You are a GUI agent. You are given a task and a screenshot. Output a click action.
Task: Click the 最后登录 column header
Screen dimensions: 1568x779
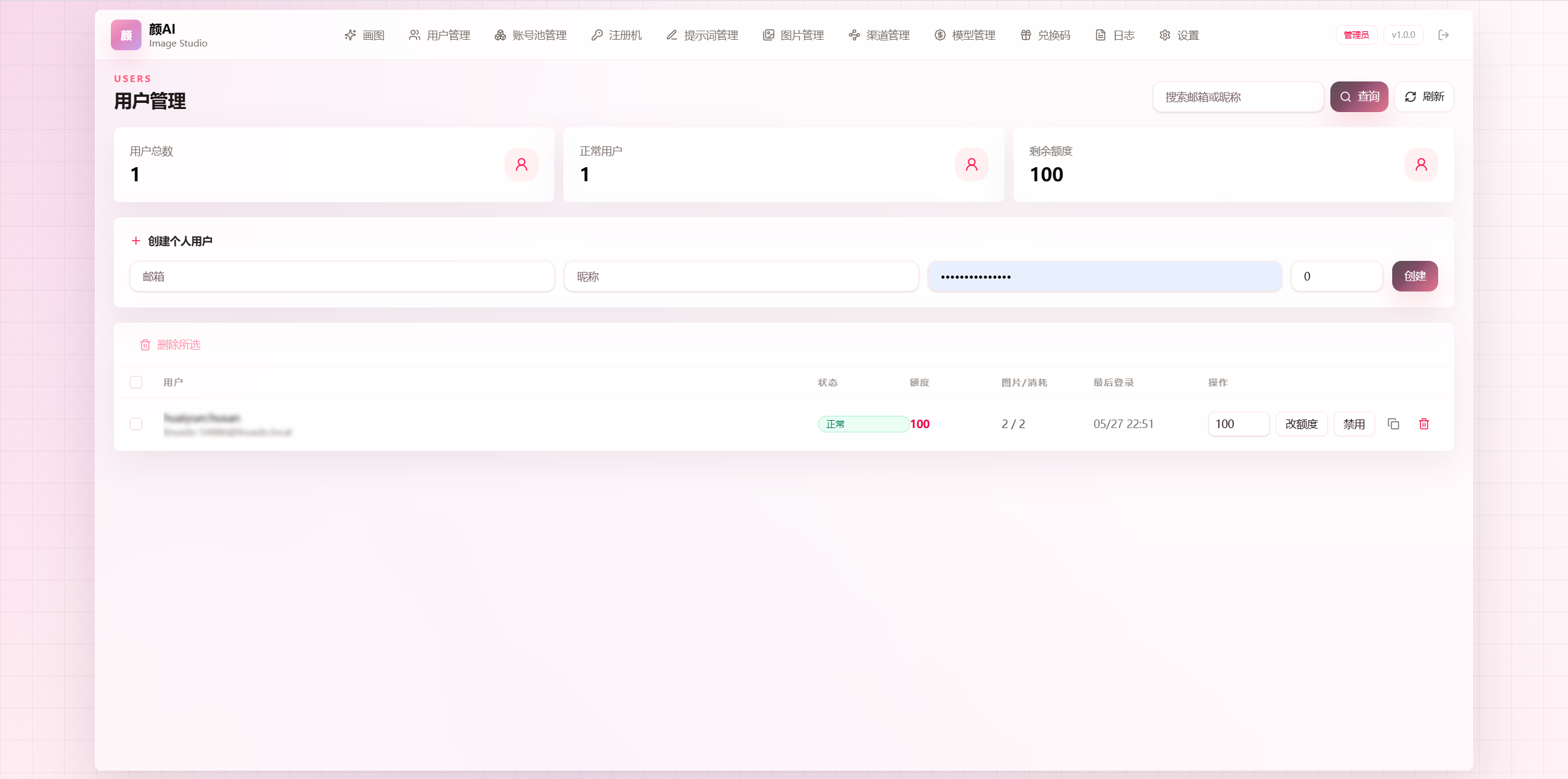tap(1114, 382)
